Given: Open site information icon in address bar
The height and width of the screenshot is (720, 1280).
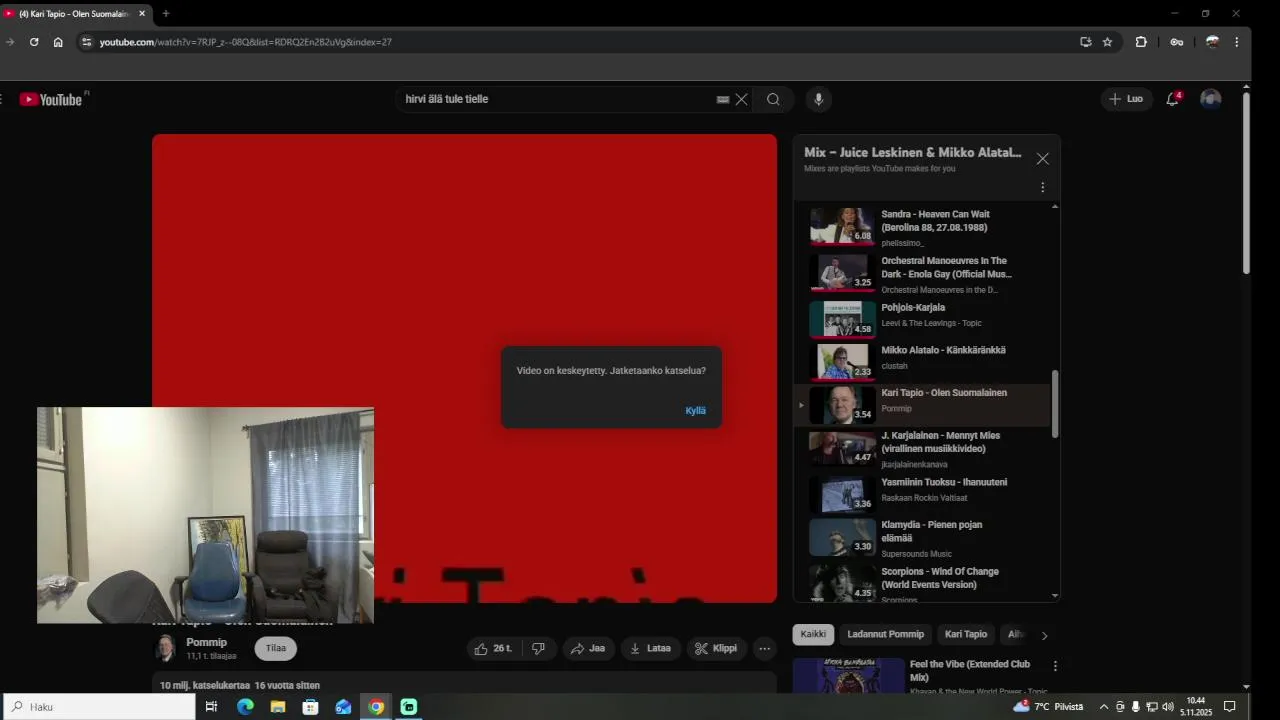Looking at the screenshot, I should (x=86, y=42).
